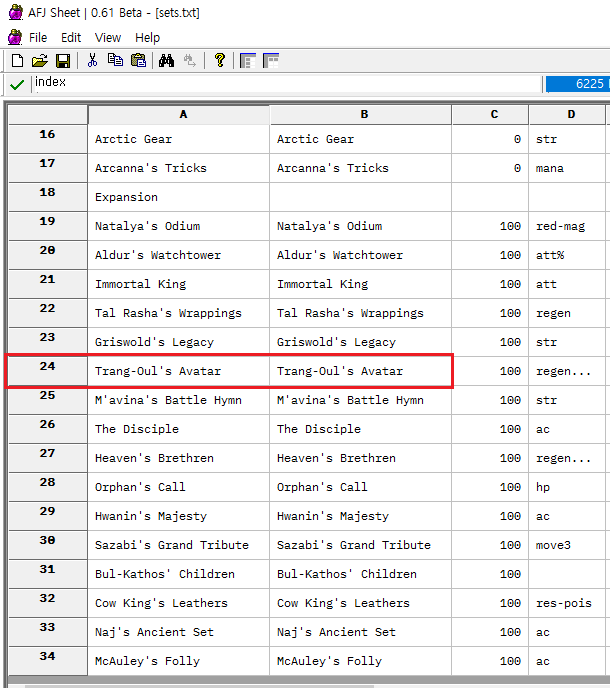Select column C header
This screenshot has height=688, width=610.
point(490,115)
